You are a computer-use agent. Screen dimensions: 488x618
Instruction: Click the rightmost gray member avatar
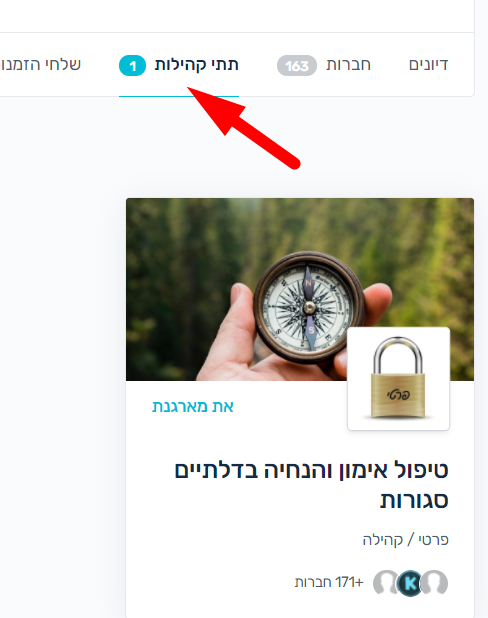(x=435, y=583)
